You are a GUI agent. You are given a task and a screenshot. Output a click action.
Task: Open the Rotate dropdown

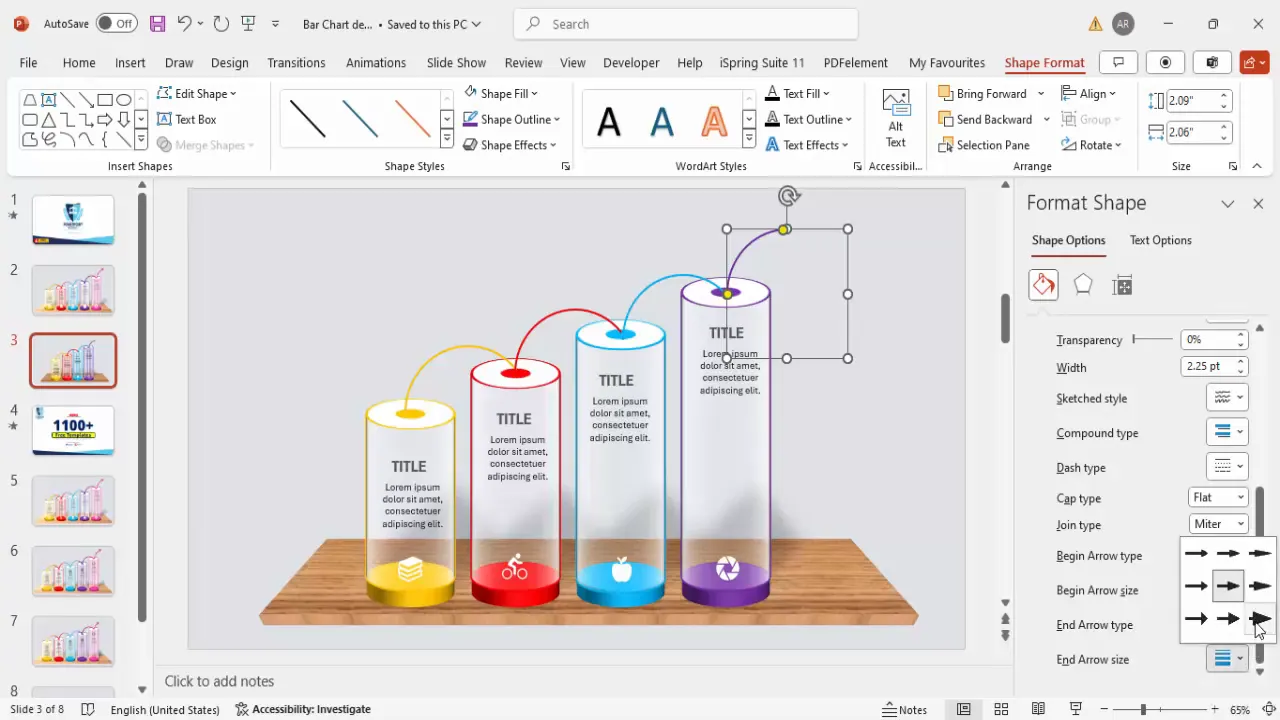(1092, 145)
